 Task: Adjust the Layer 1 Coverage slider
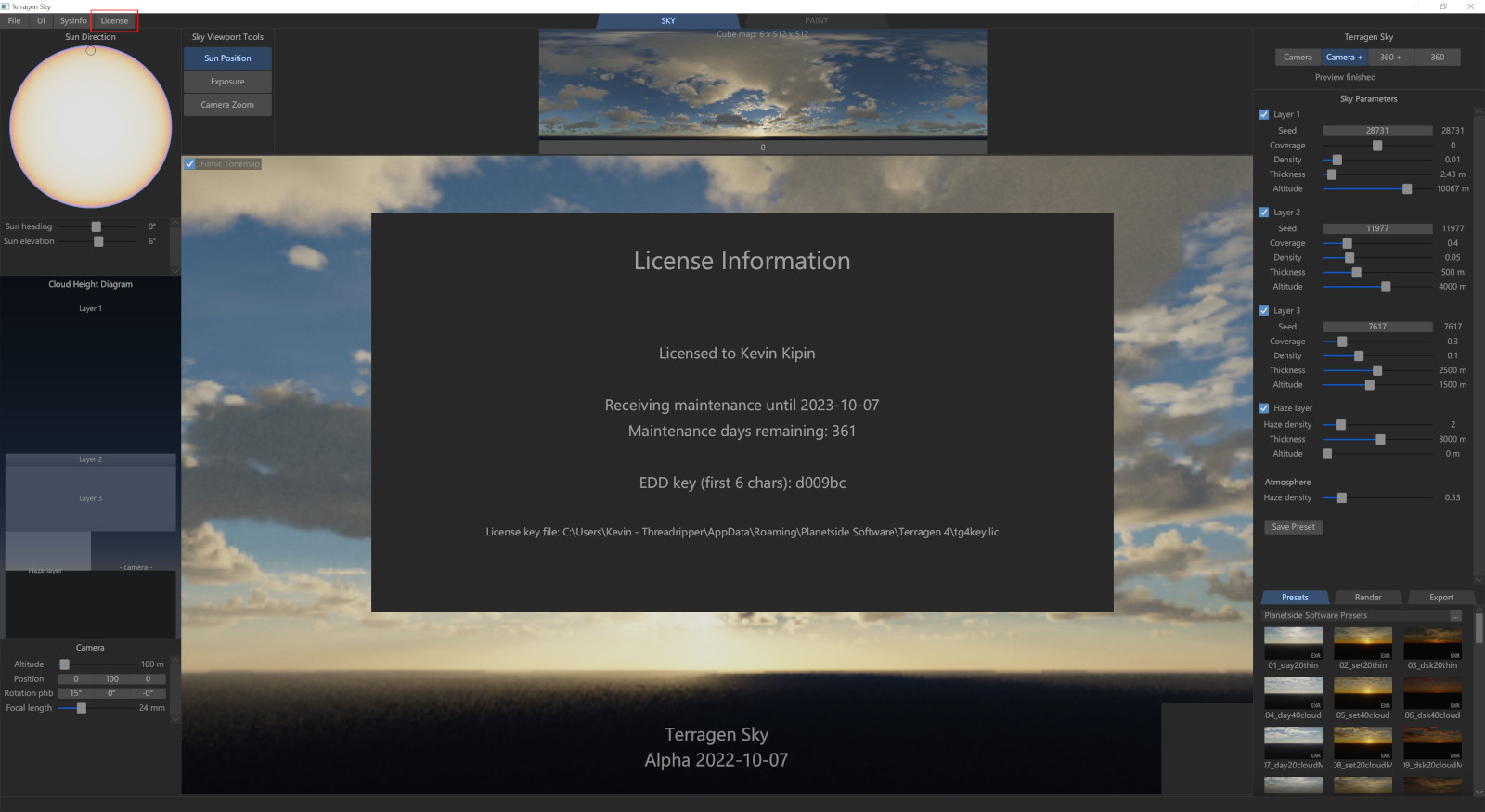(1377, 146)
